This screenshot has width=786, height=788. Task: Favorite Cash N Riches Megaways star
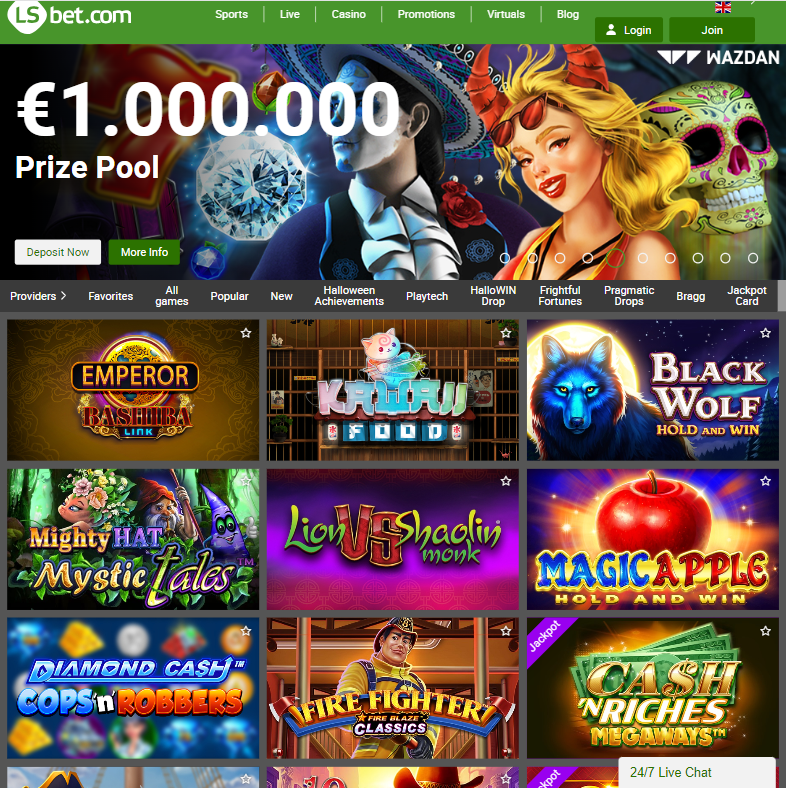coord(765,631)
